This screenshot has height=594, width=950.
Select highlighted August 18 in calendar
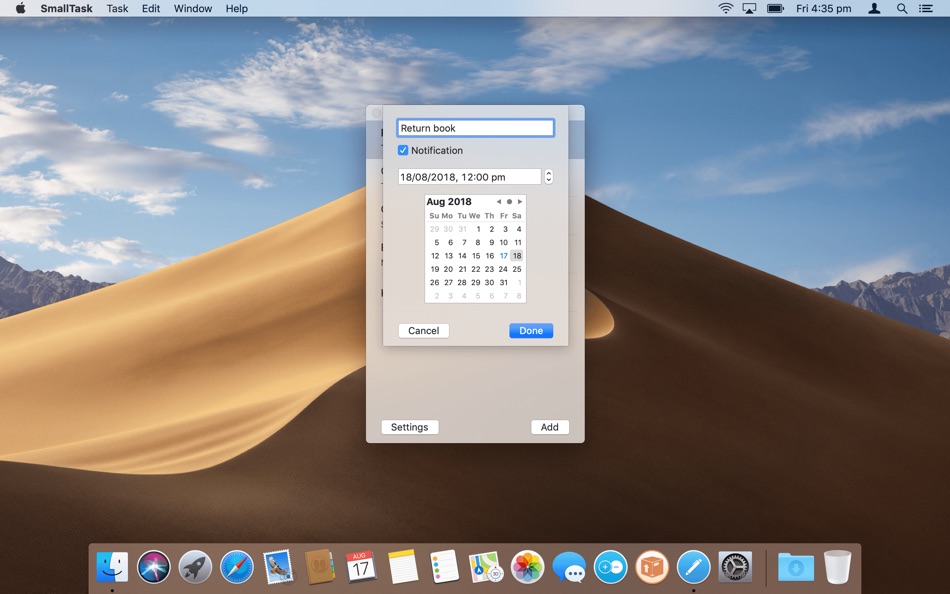(x=517, y=256)
